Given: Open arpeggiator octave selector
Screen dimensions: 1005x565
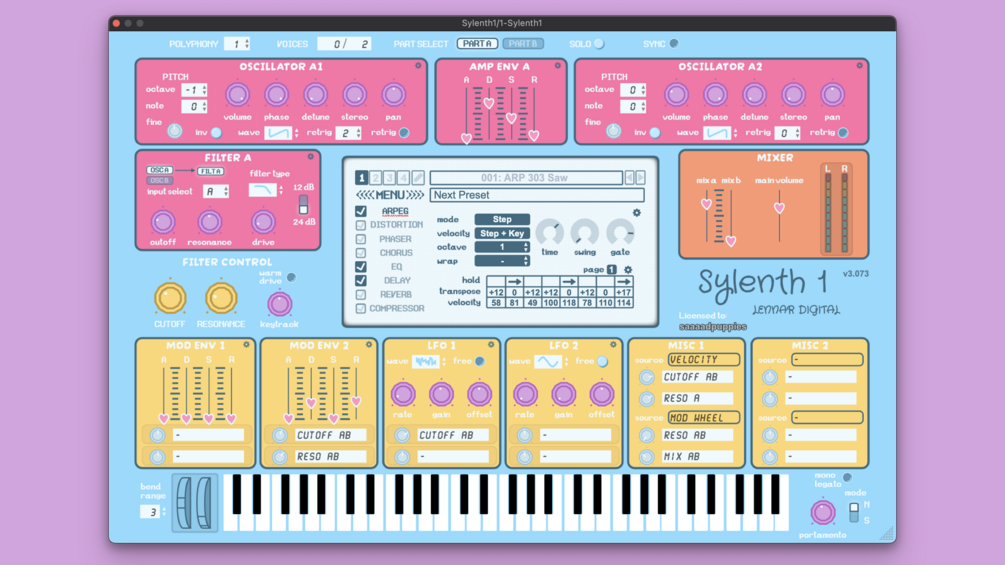Looking at the screenshot, I should [502, 247].
